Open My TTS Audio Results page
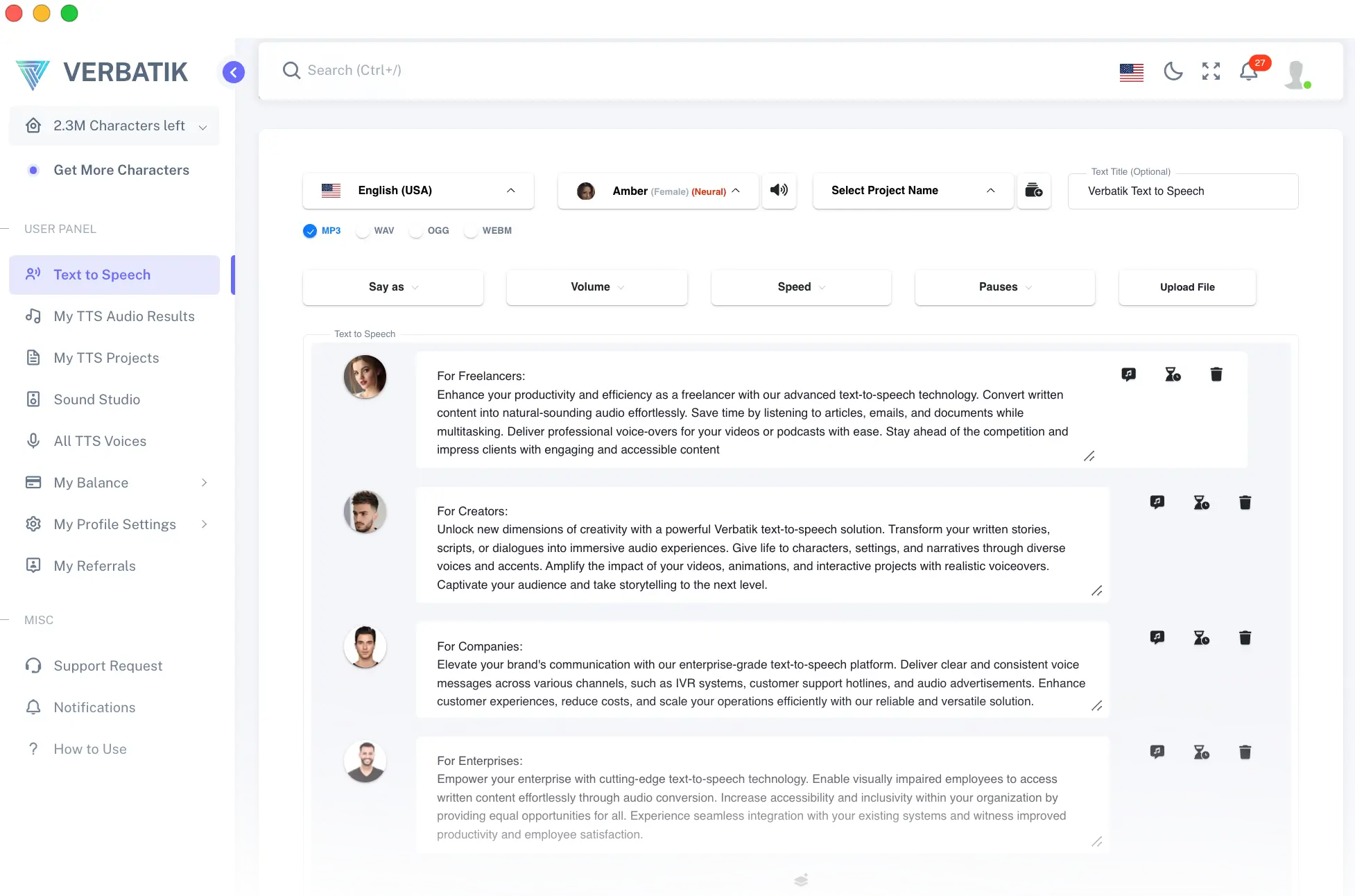The width and height of the screenshot is (1355, 896). tap(124, 316)
